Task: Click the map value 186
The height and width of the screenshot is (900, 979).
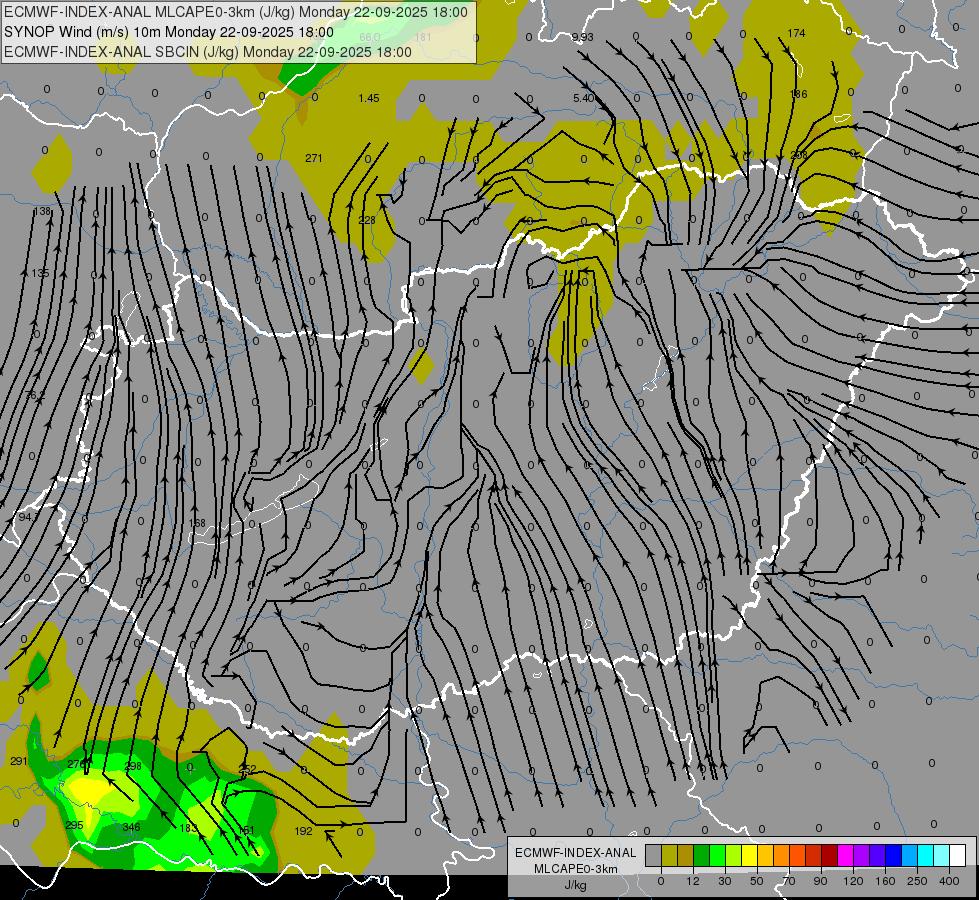Action: click(x=799, y=94)
